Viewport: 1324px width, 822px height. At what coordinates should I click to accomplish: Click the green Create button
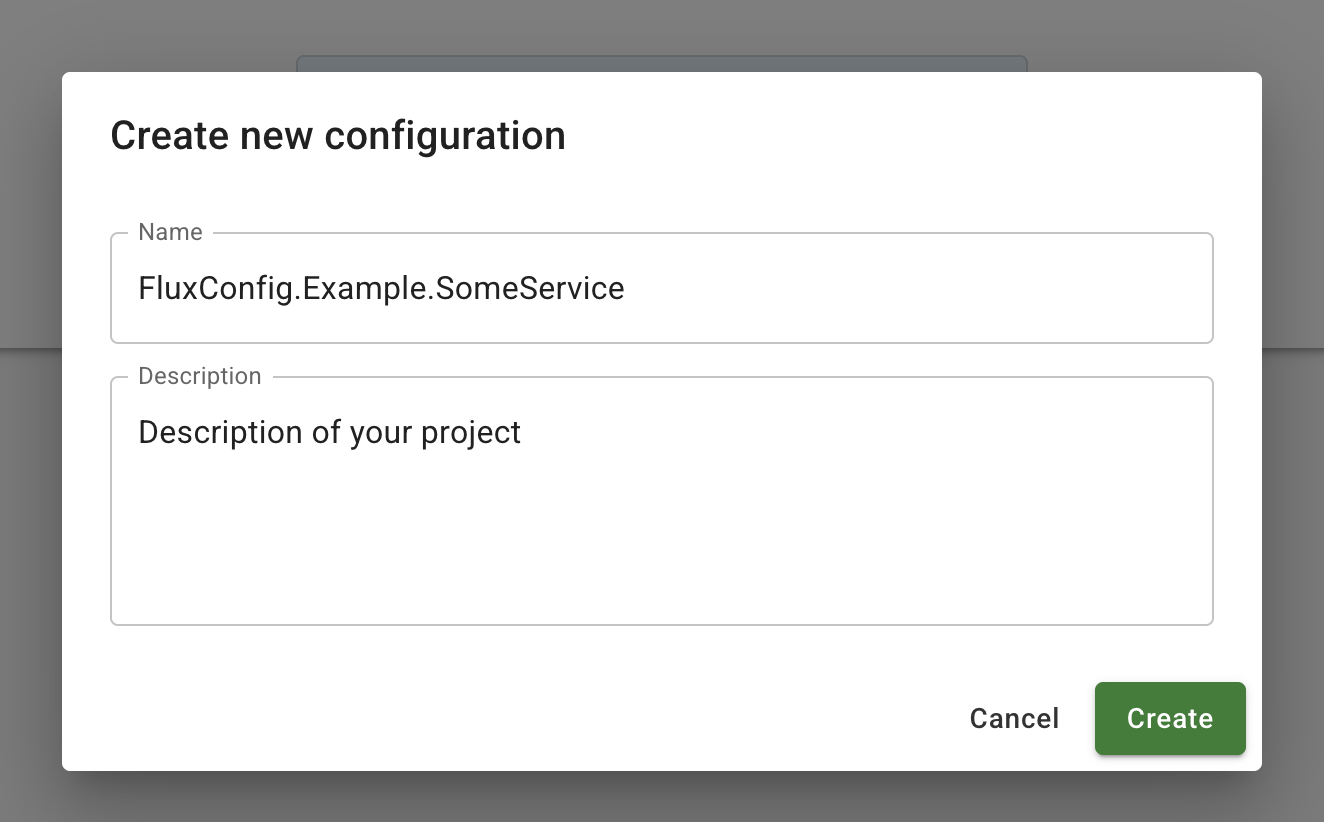1169,718
